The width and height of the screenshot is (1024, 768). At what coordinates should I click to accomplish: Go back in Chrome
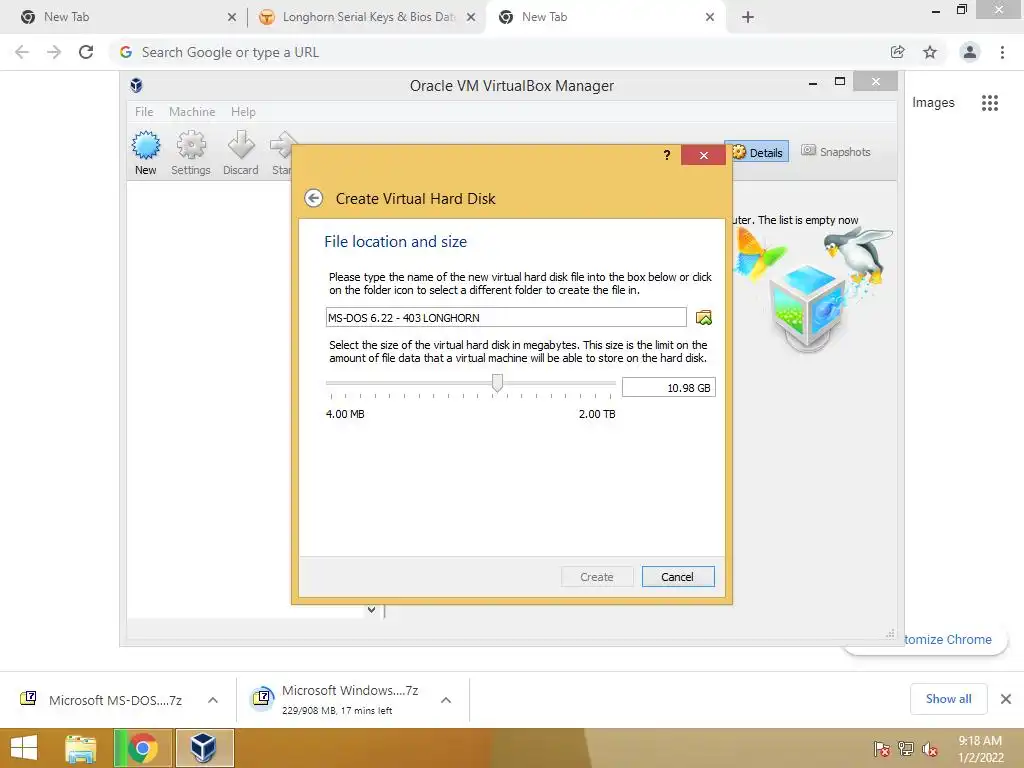point(22,52)
